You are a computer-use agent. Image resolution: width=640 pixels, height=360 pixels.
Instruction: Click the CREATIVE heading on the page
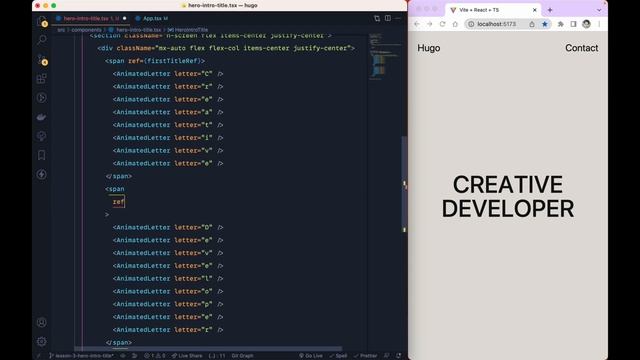(x=508, y=184)
